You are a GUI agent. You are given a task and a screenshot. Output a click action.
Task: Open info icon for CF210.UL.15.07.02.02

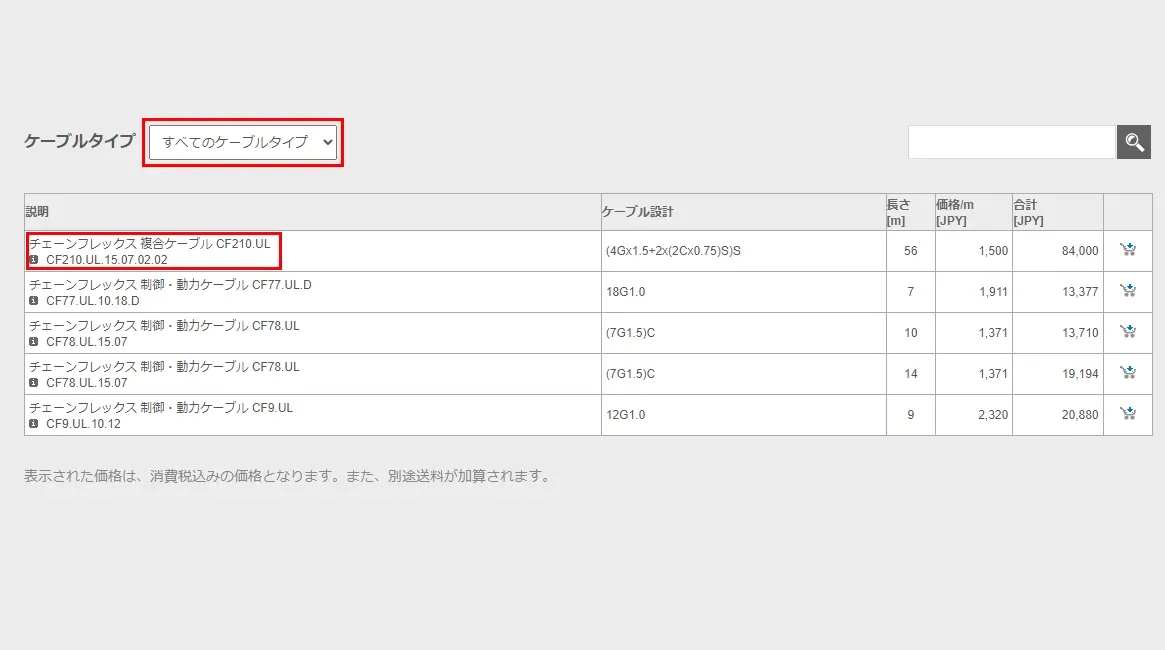[33, 260]
